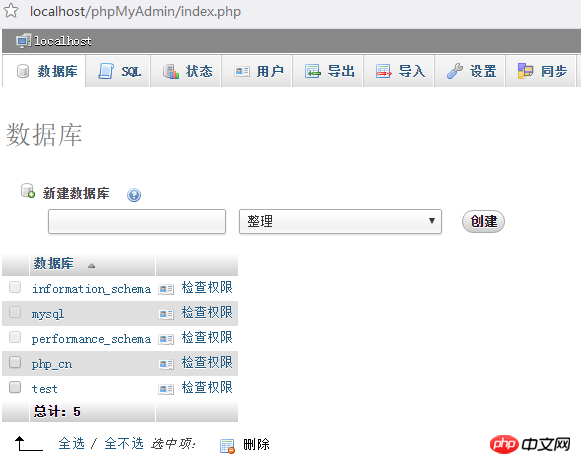
Task: Click the 全选 link
Action: (x=72, y=444)
